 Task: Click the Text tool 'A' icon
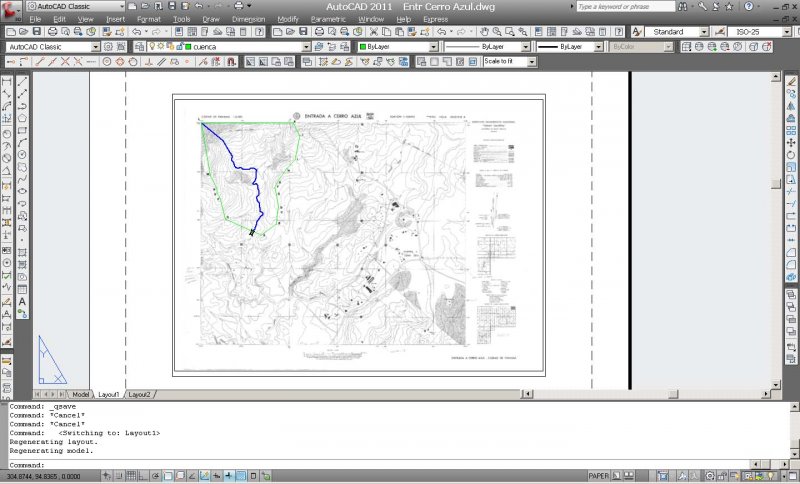[x=22, y=301]
